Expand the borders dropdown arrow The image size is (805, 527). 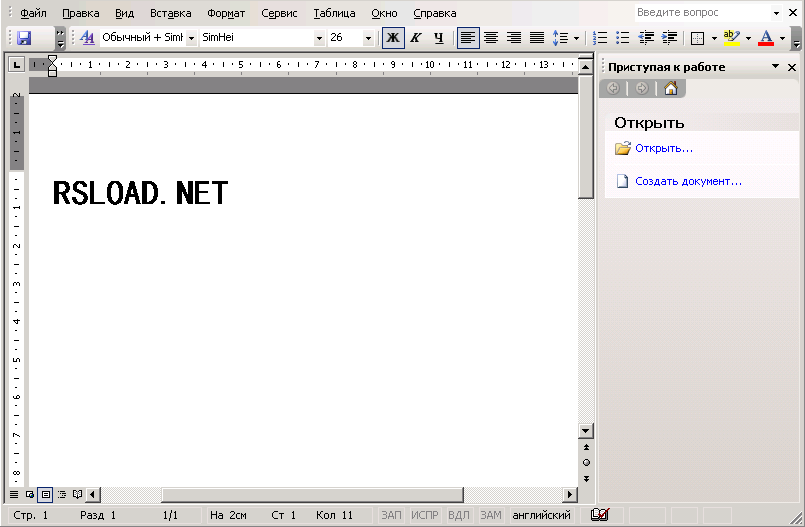click(x=714, y=38)
